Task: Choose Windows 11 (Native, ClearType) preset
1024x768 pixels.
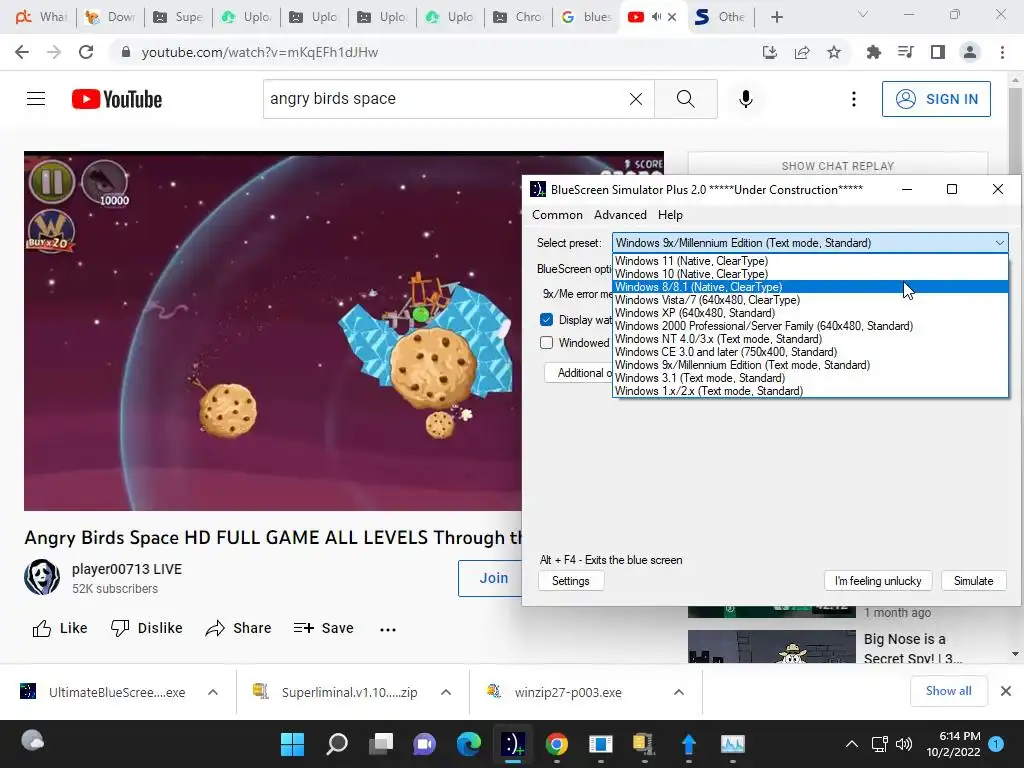Action: coord(810,261)
